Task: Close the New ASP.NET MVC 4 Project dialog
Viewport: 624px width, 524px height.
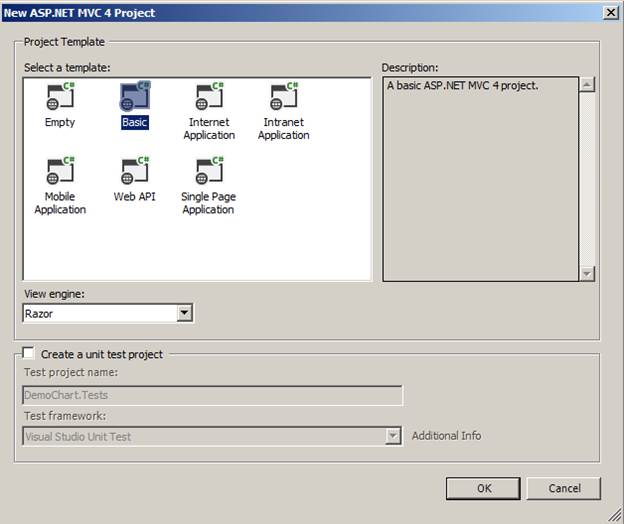Action: (610, 13)
